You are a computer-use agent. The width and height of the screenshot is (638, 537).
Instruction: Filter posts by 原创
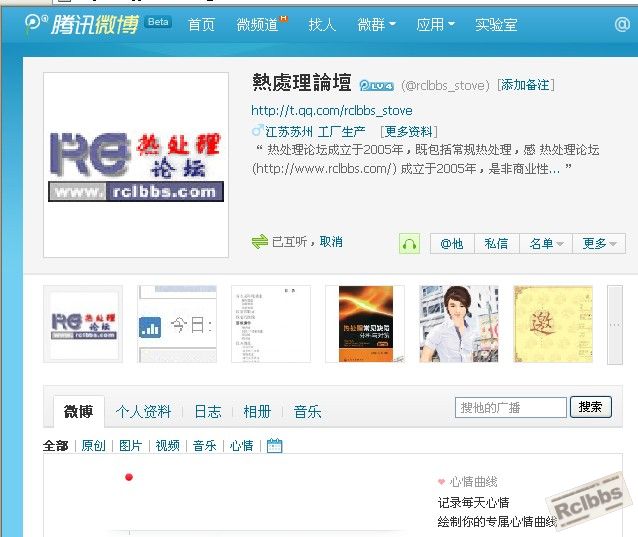pyautogui.click(x=94, y=446)
